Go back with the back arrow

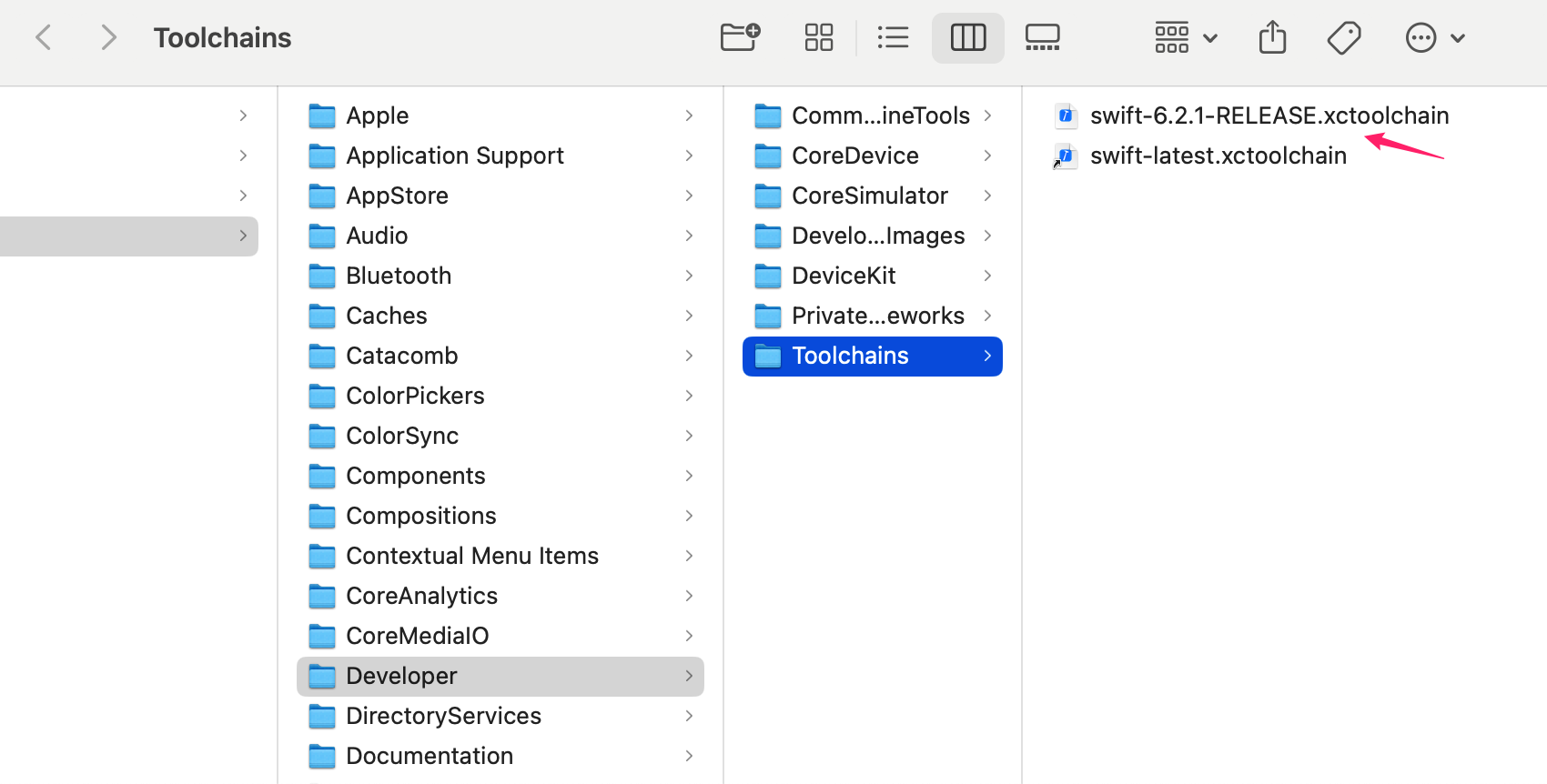tap(43, 37)
